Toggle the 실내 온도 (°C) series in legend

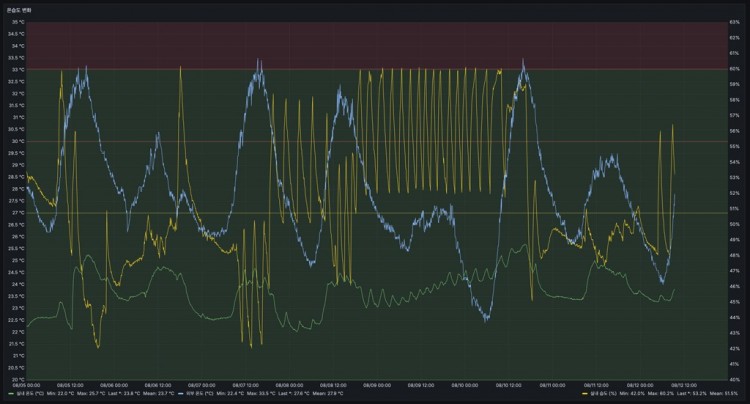coord(28,395)
